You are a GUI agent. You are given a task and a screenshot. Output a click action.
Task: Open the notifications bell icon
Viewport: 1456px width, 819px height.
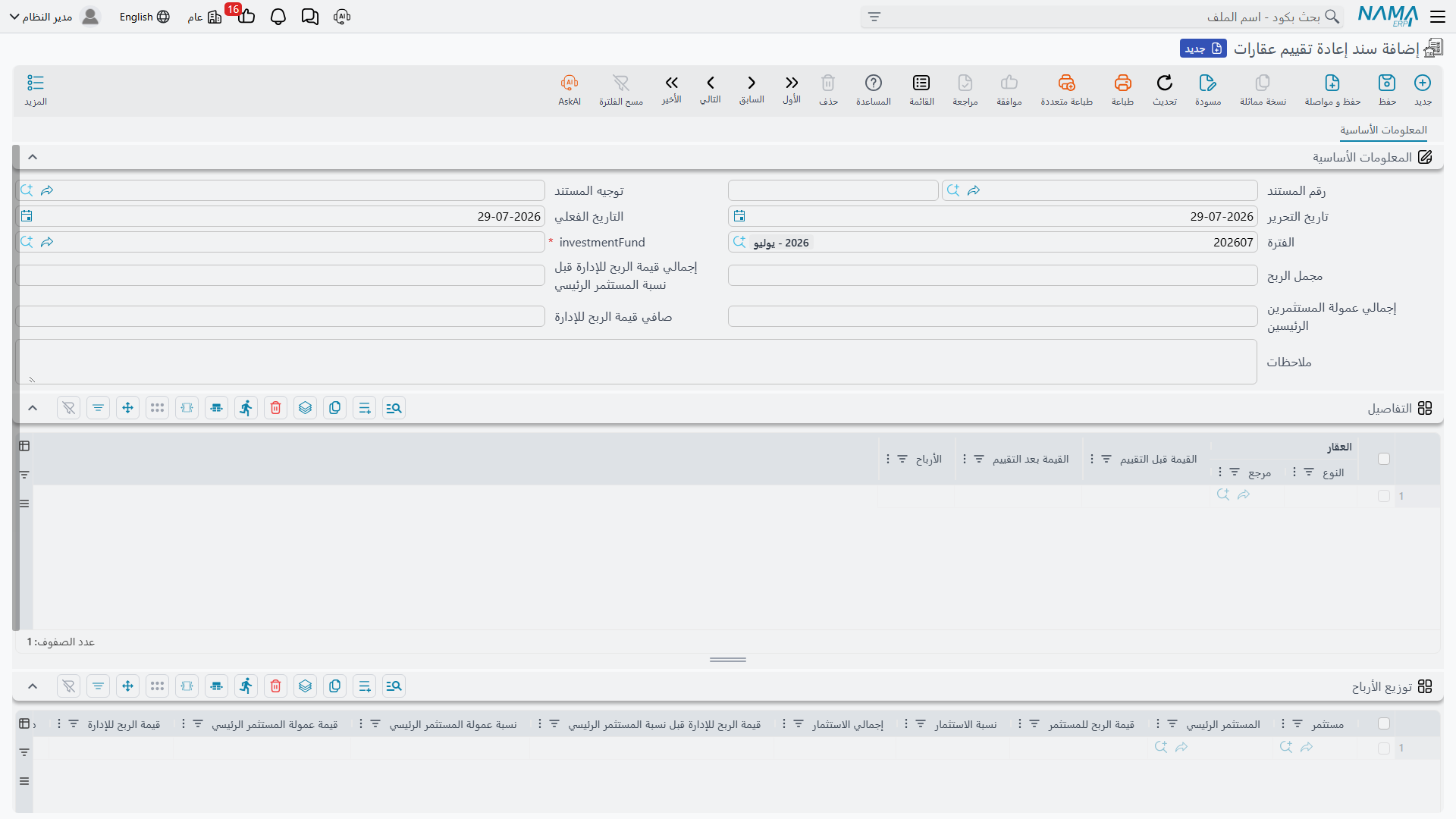point(278,17)
